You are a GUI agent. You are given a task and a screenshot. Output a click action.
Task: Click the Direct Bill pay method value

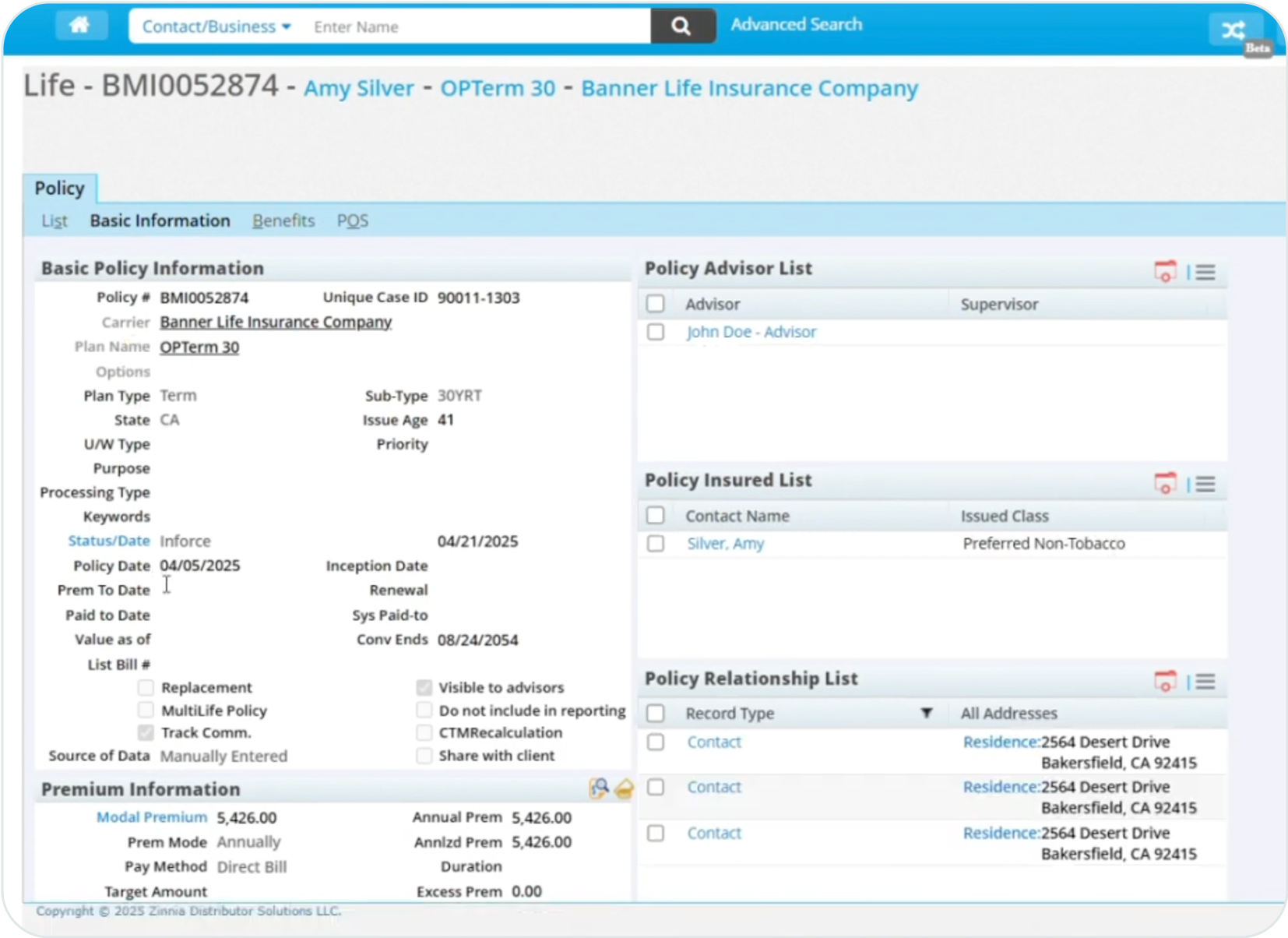click(252, 866)
